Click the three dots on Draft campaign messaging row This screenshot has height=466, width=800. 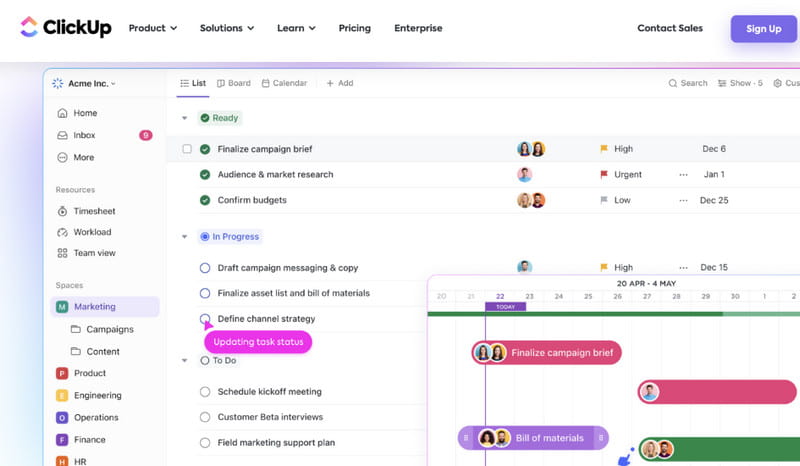[x=684, y=267]
